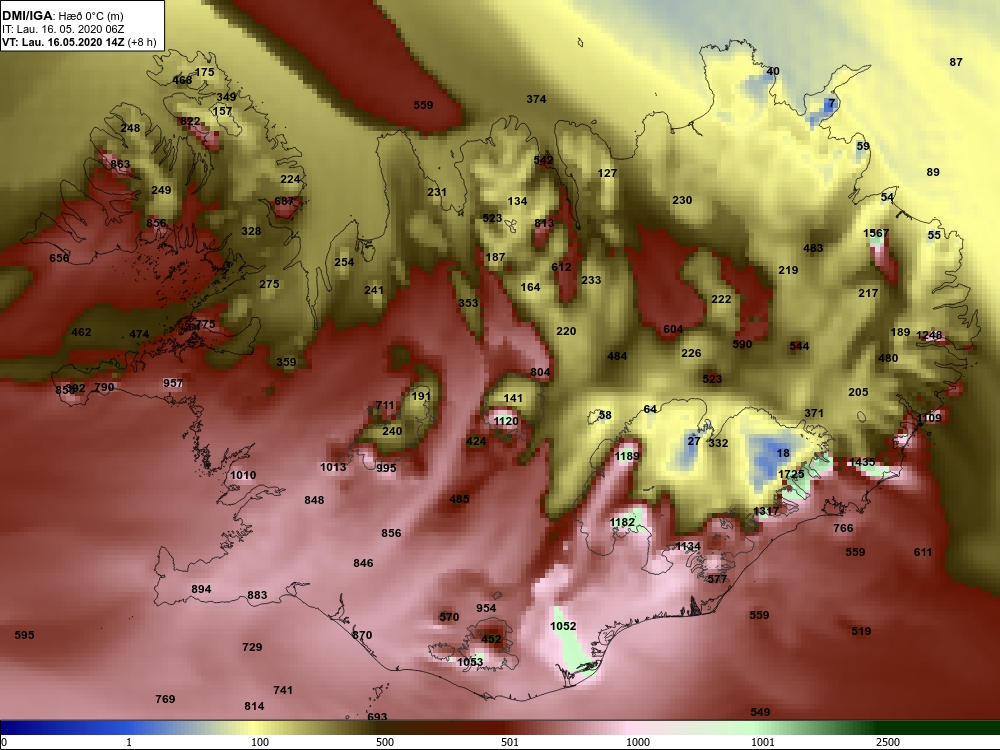Click the map value 1317
This screenshot has width=1000, height=750.
pos(766,511)
